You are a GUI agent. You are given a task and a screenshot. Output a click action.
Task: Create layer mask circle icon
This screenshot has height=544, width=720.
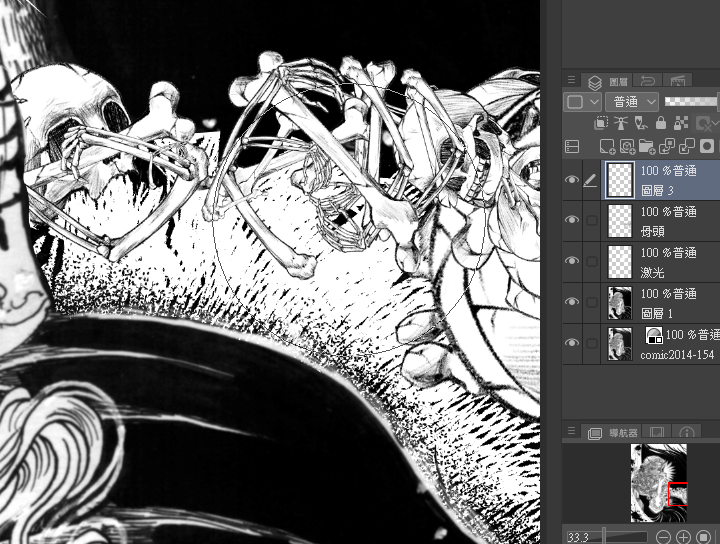(707, 147)
